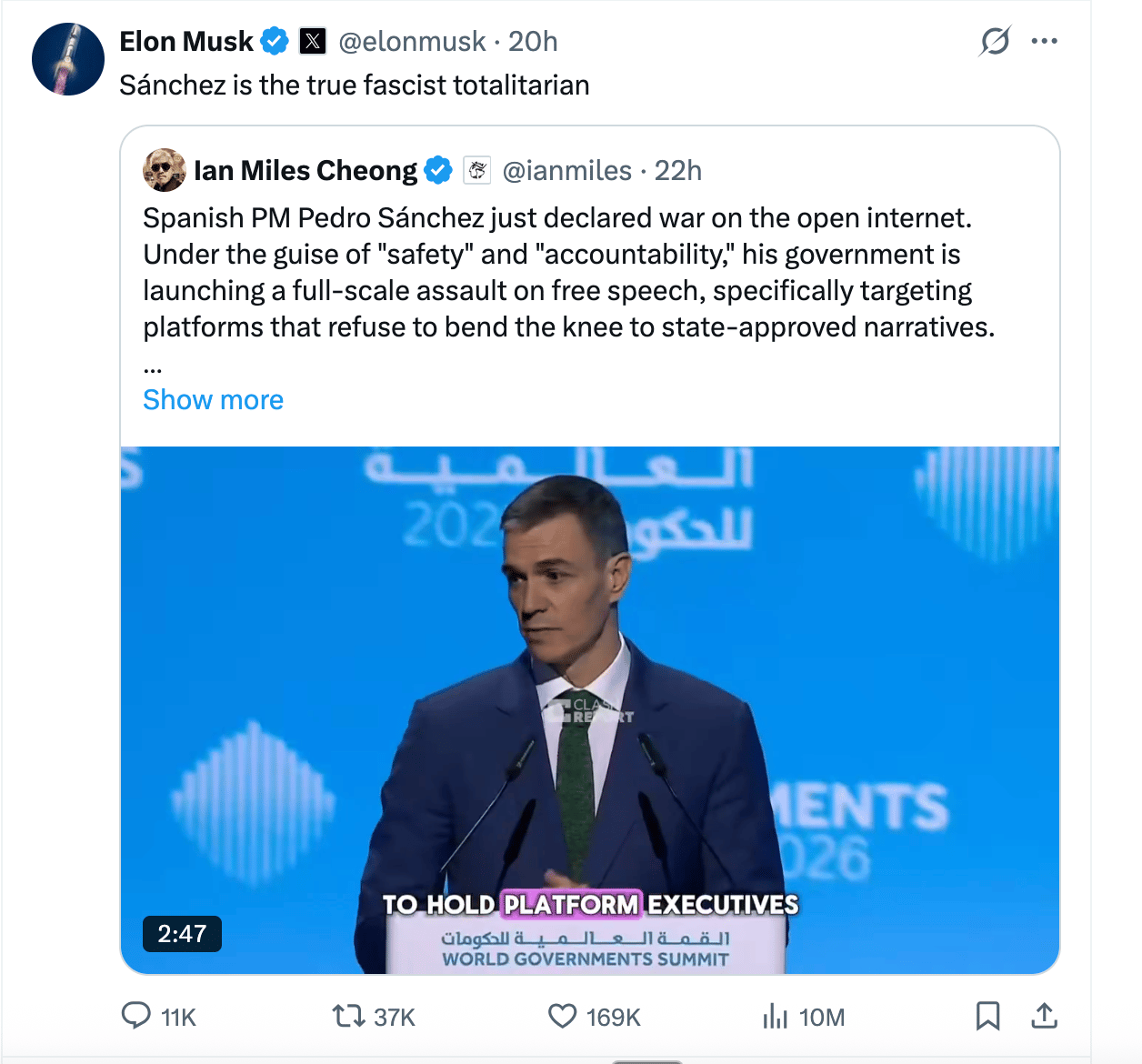Click the Grok explain icon
Viewport: 1142px width, 1064px height.
coord(996,41)
